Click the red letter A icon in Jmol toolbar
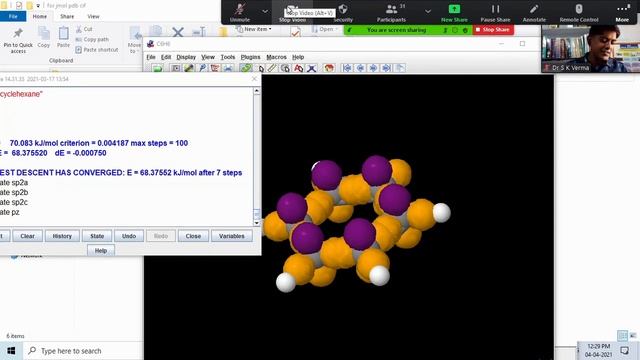640x360 pixels. click(298, 68)
